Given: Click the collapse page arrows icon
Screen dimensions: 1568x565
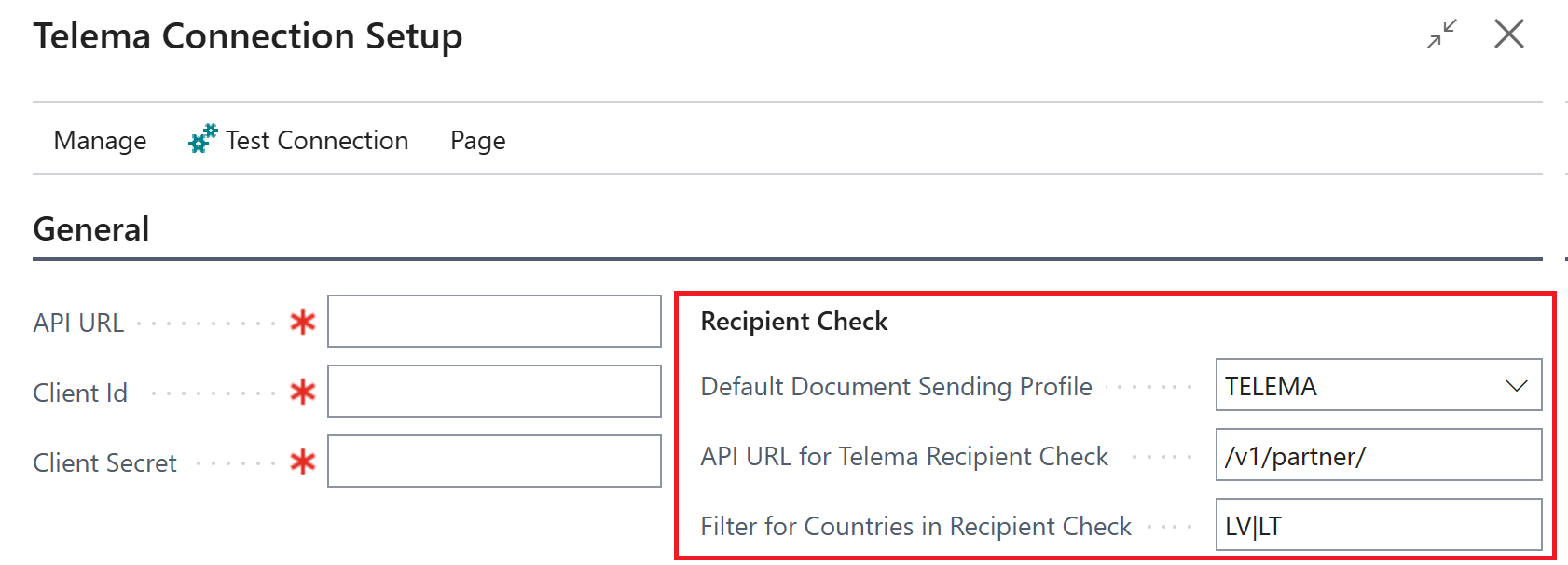Looking at the screenshot, I should 1441,34.
